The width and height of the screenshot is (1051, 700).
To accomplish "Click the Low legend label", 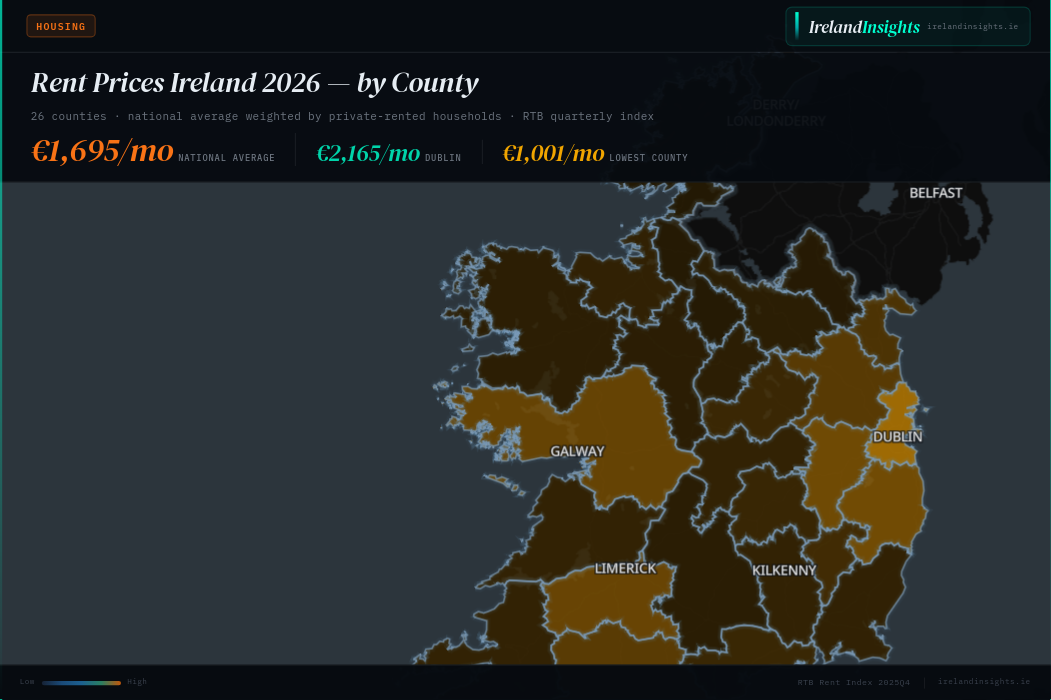I will click(27, 681).
